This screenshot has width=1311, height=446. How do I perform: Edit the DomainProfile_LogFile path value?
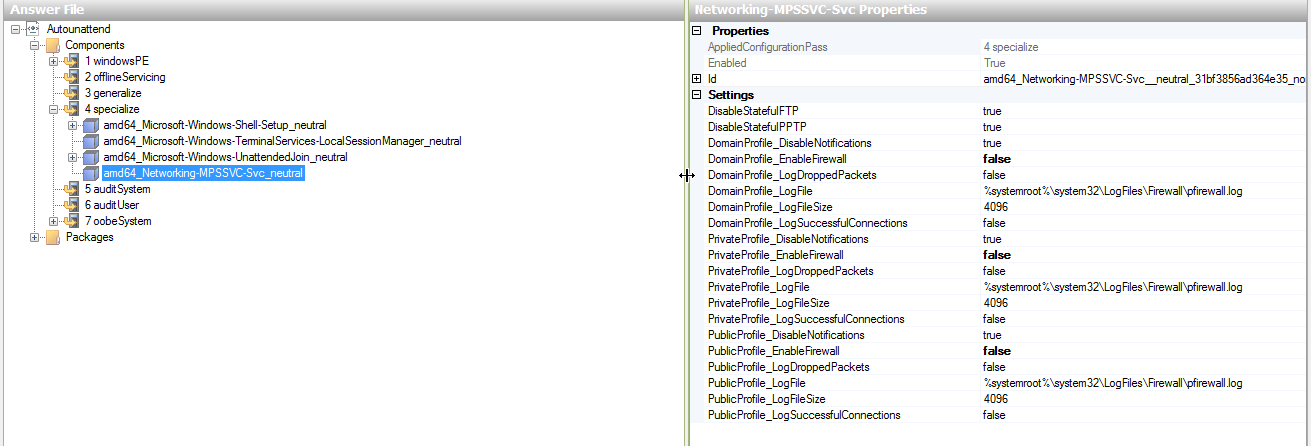1113,191
